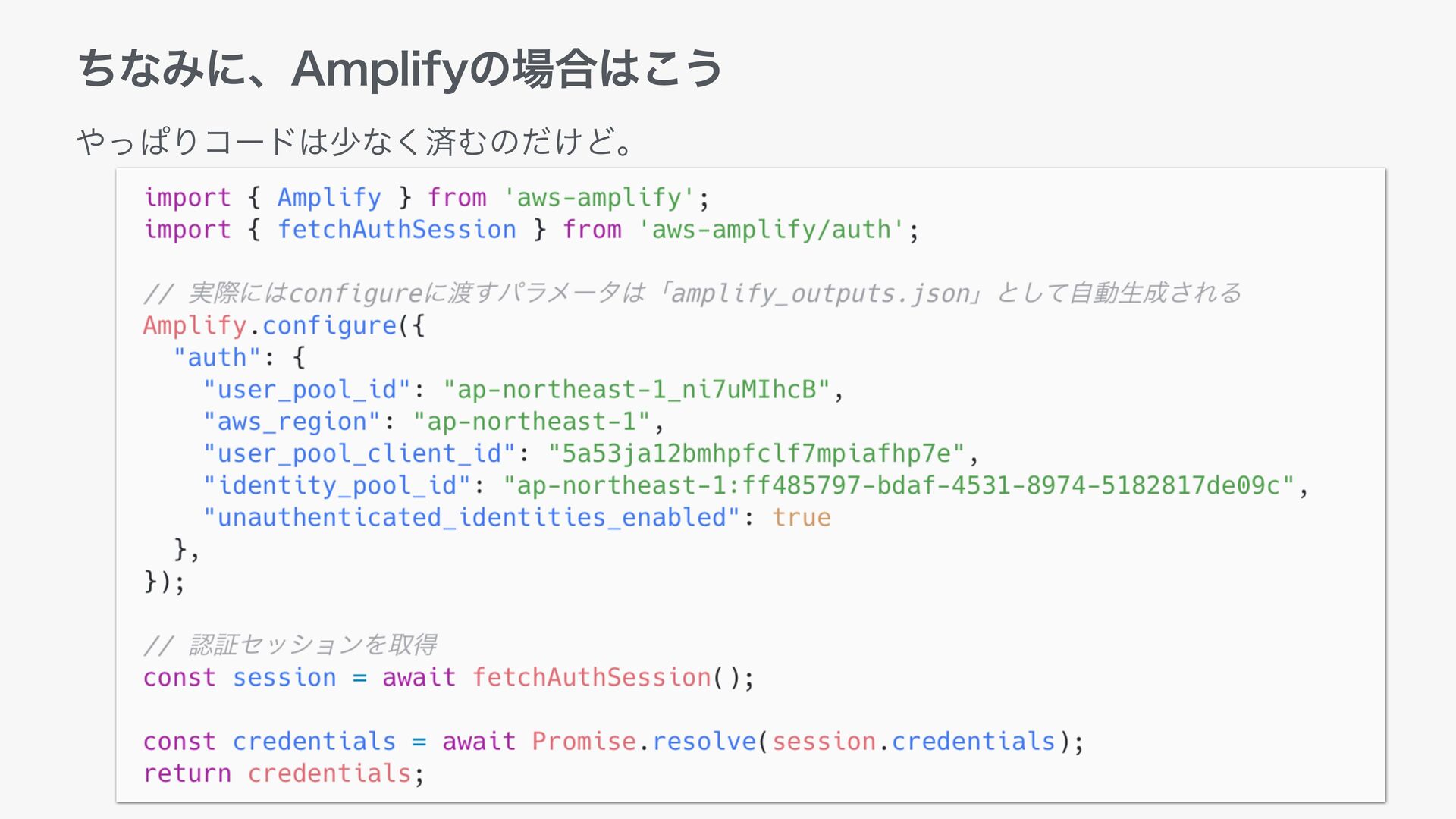
Task: Click the user pool id value string
Action: pos(636,390)
